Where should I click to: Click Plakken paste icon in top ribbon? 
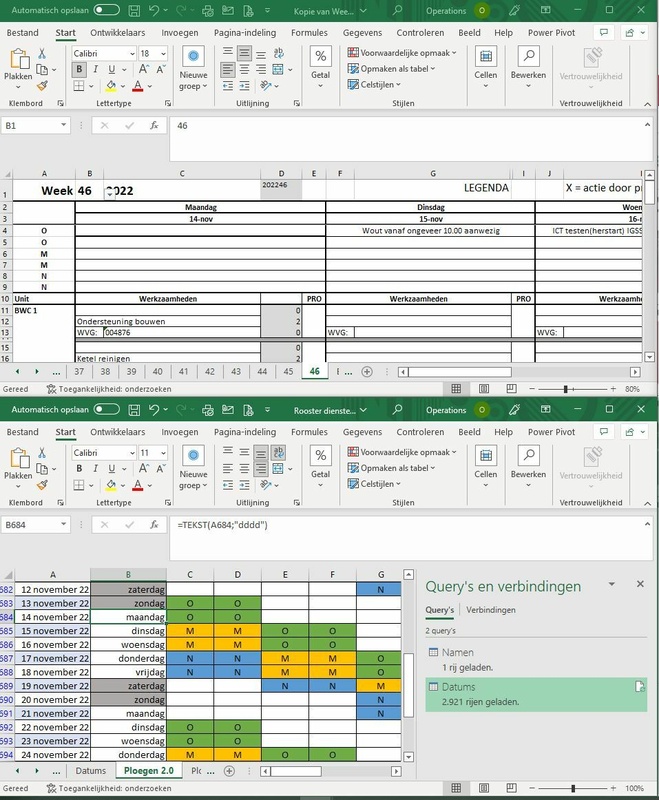[x=19, y=59]
